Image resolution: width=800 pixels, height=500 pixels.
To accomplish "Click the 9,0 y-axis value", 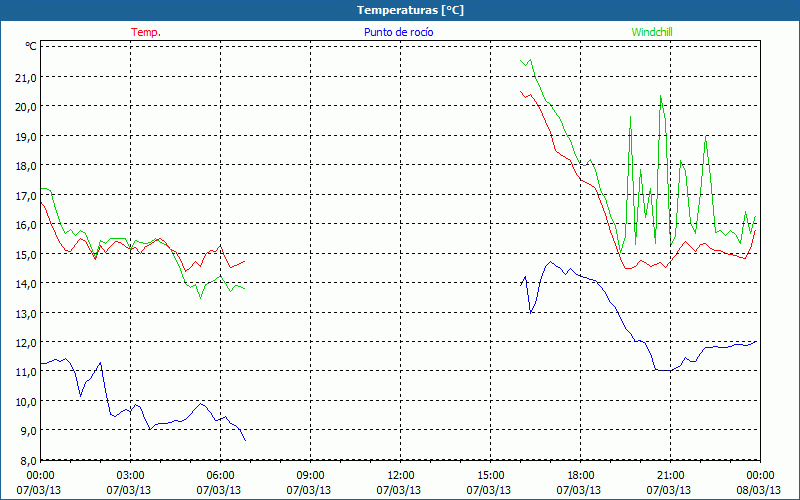I will pyautogui.click(x=29, y=431).
